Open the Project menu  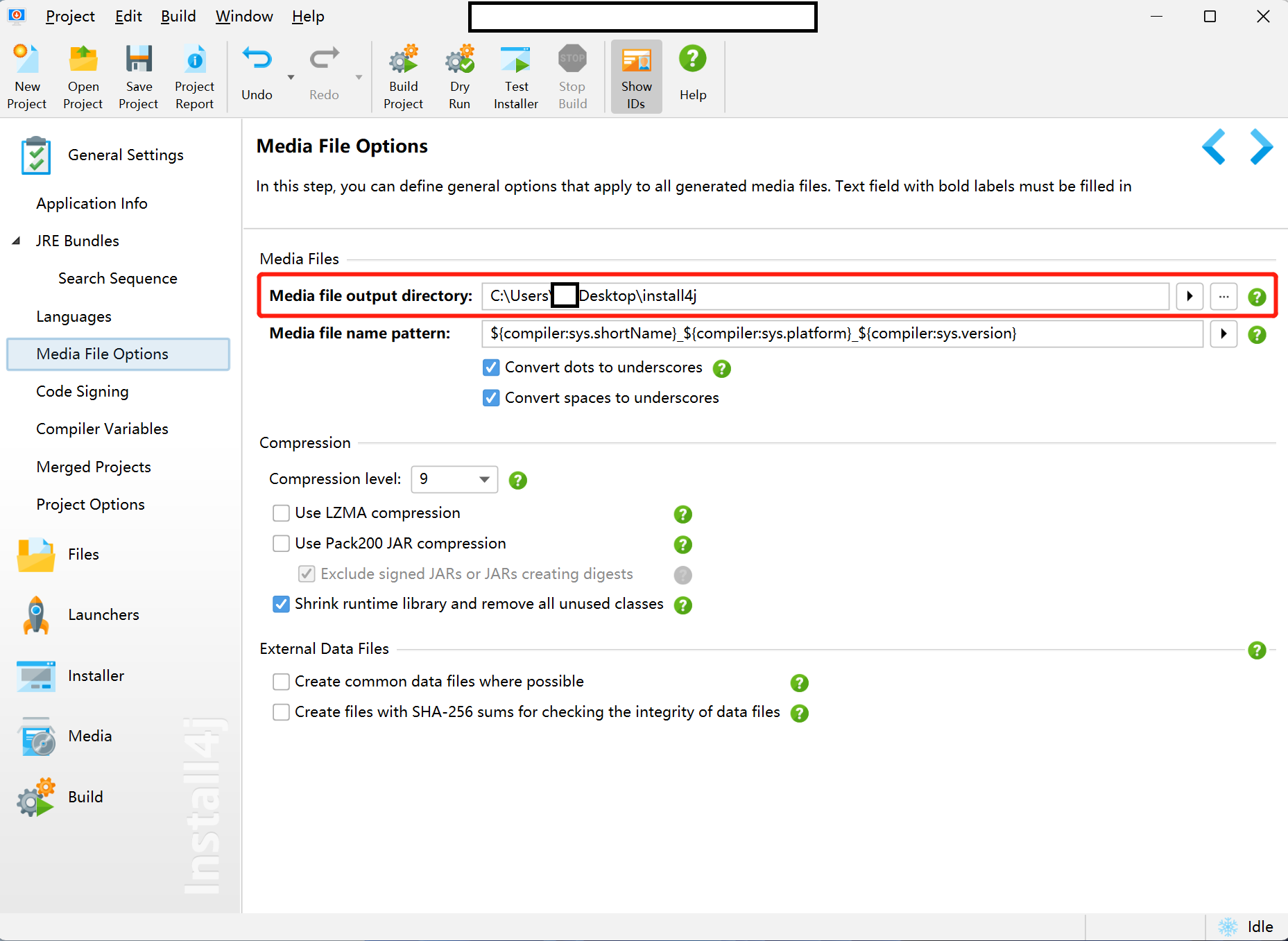pyautogui.click(x=70, y=16)
